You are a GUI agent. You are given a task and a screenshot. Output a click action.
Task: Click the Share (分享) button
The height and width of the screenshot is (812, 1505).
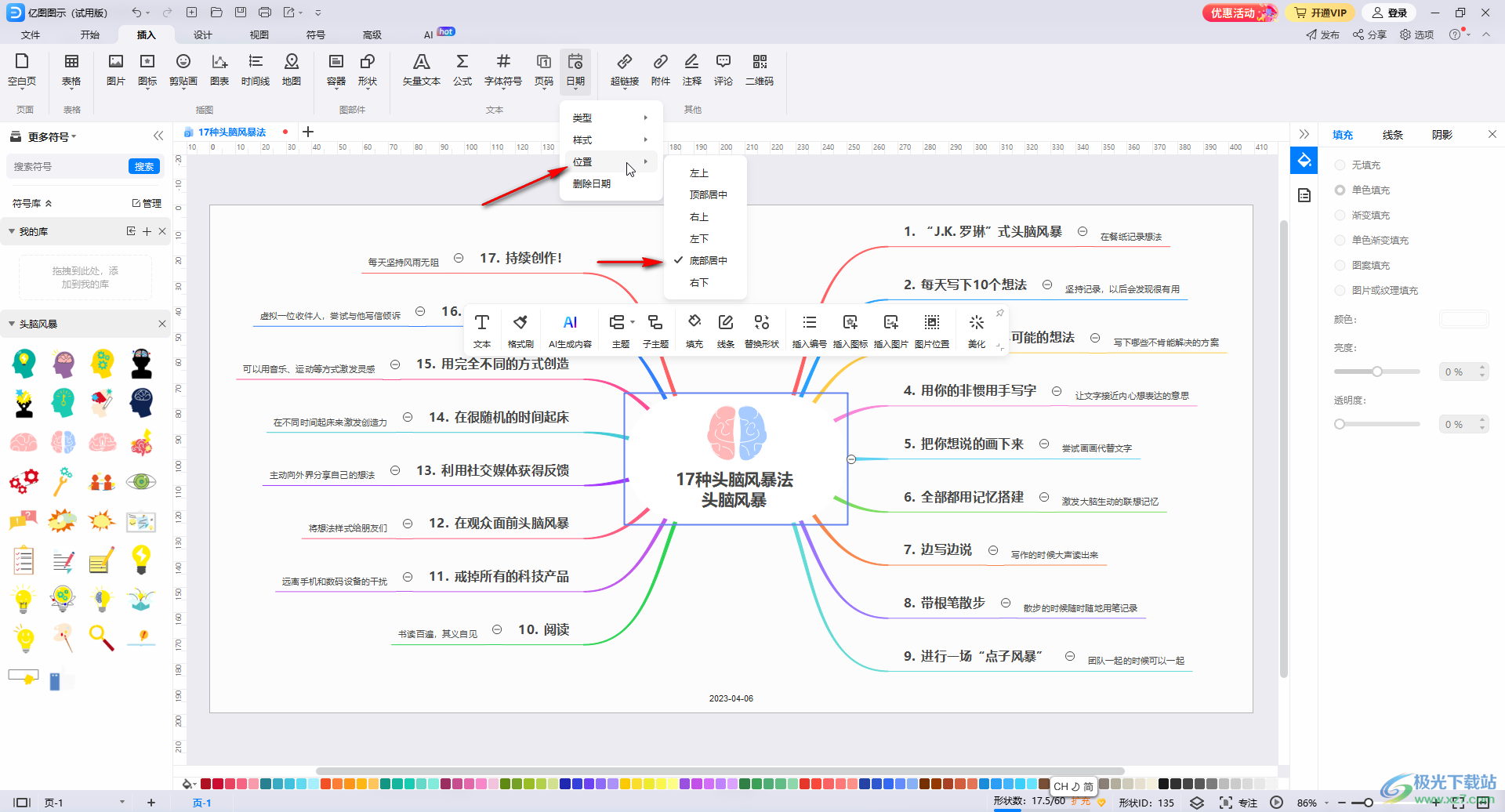click(1370, 34)
